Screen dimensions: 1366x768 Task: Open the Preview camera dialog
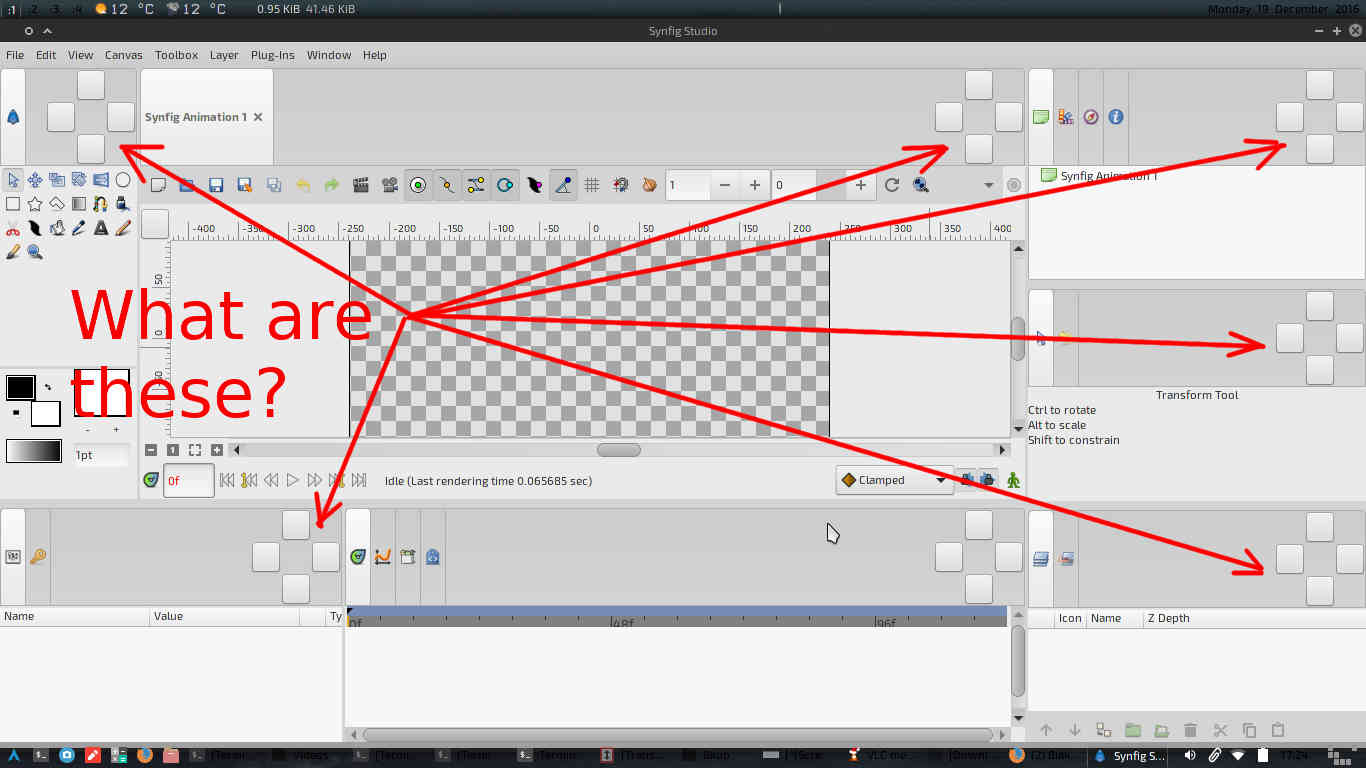390,185
